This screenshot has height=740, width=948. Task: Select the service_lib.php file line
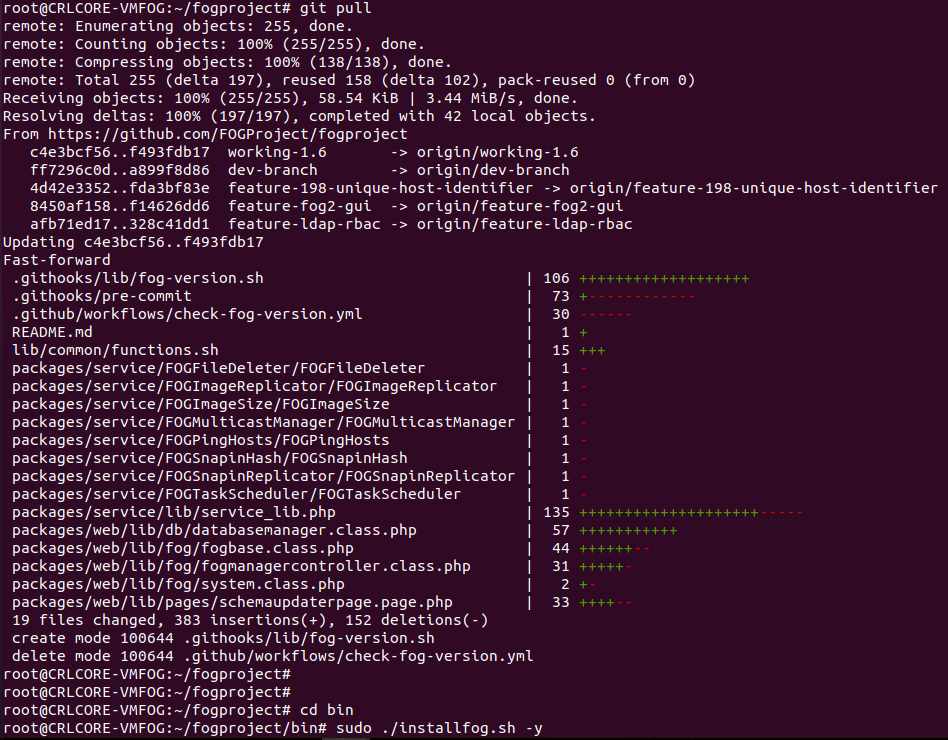174,512
